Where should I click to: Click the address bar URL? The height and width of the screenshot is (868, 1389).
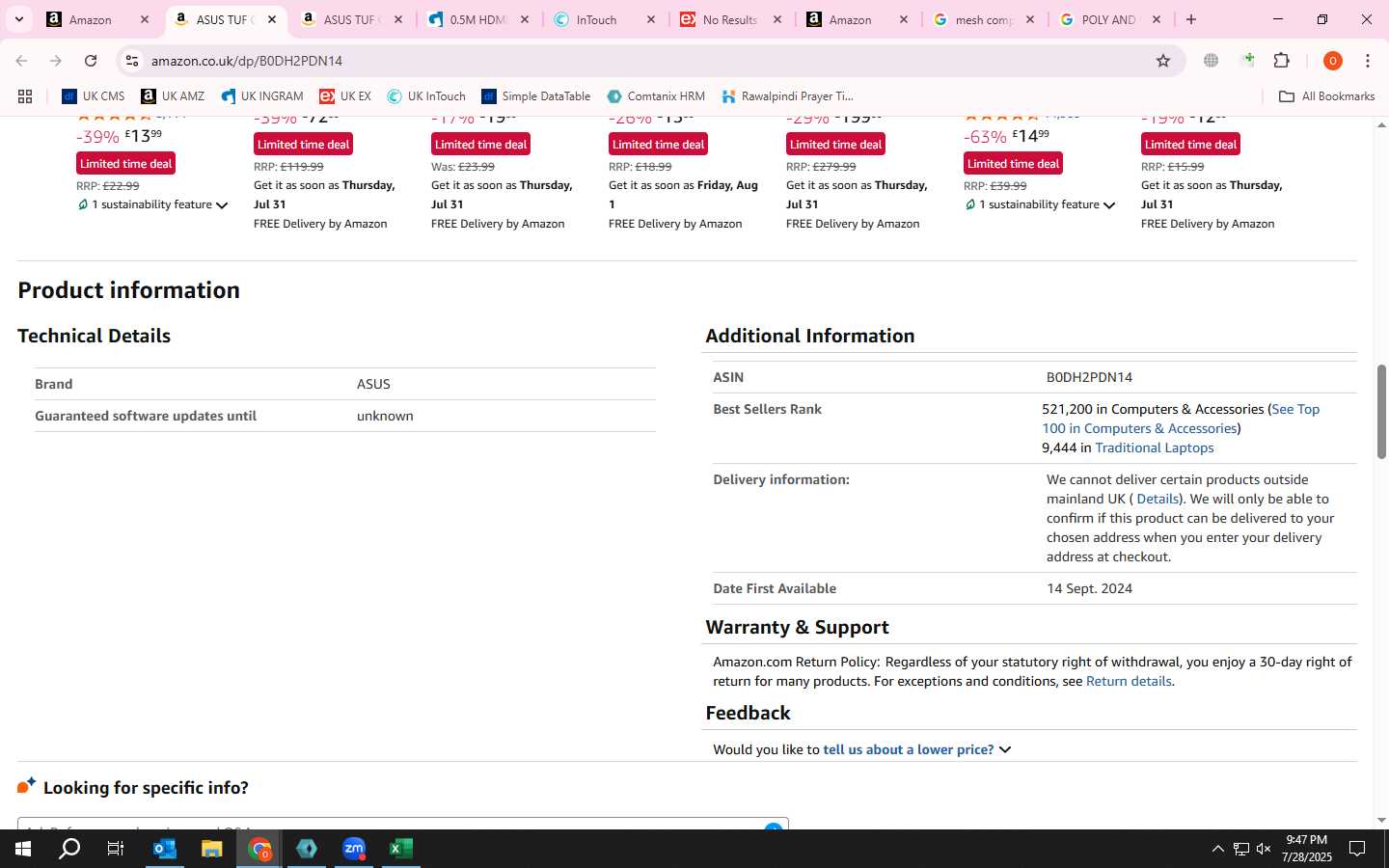(247, 61)
